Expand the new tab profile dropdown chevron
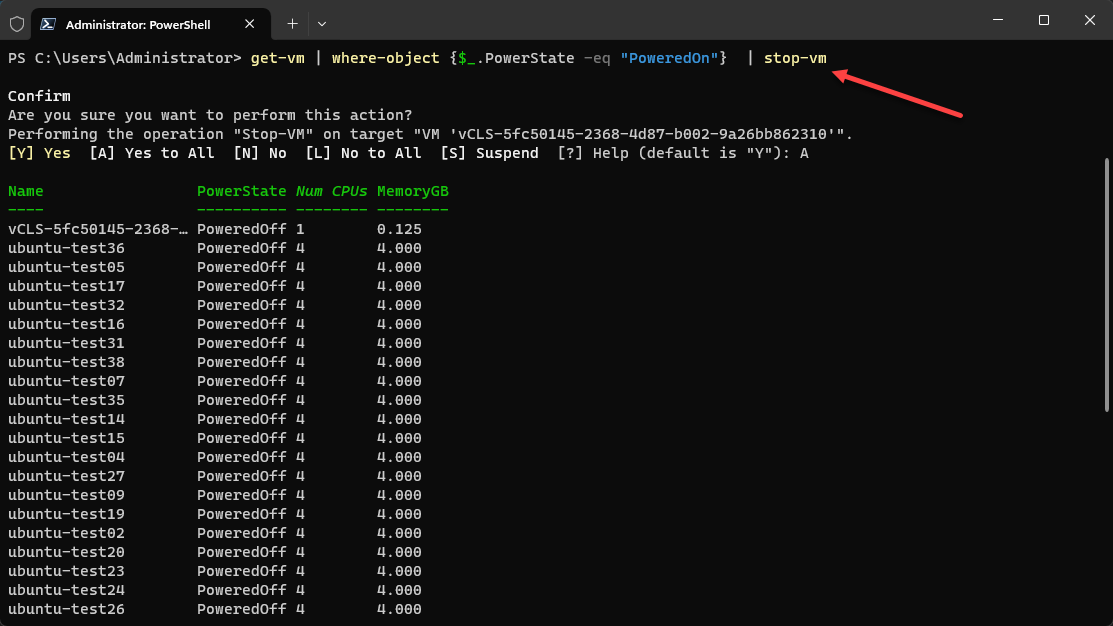The width and height of the screenshot is (1113, 626). [x=322, y=23]
